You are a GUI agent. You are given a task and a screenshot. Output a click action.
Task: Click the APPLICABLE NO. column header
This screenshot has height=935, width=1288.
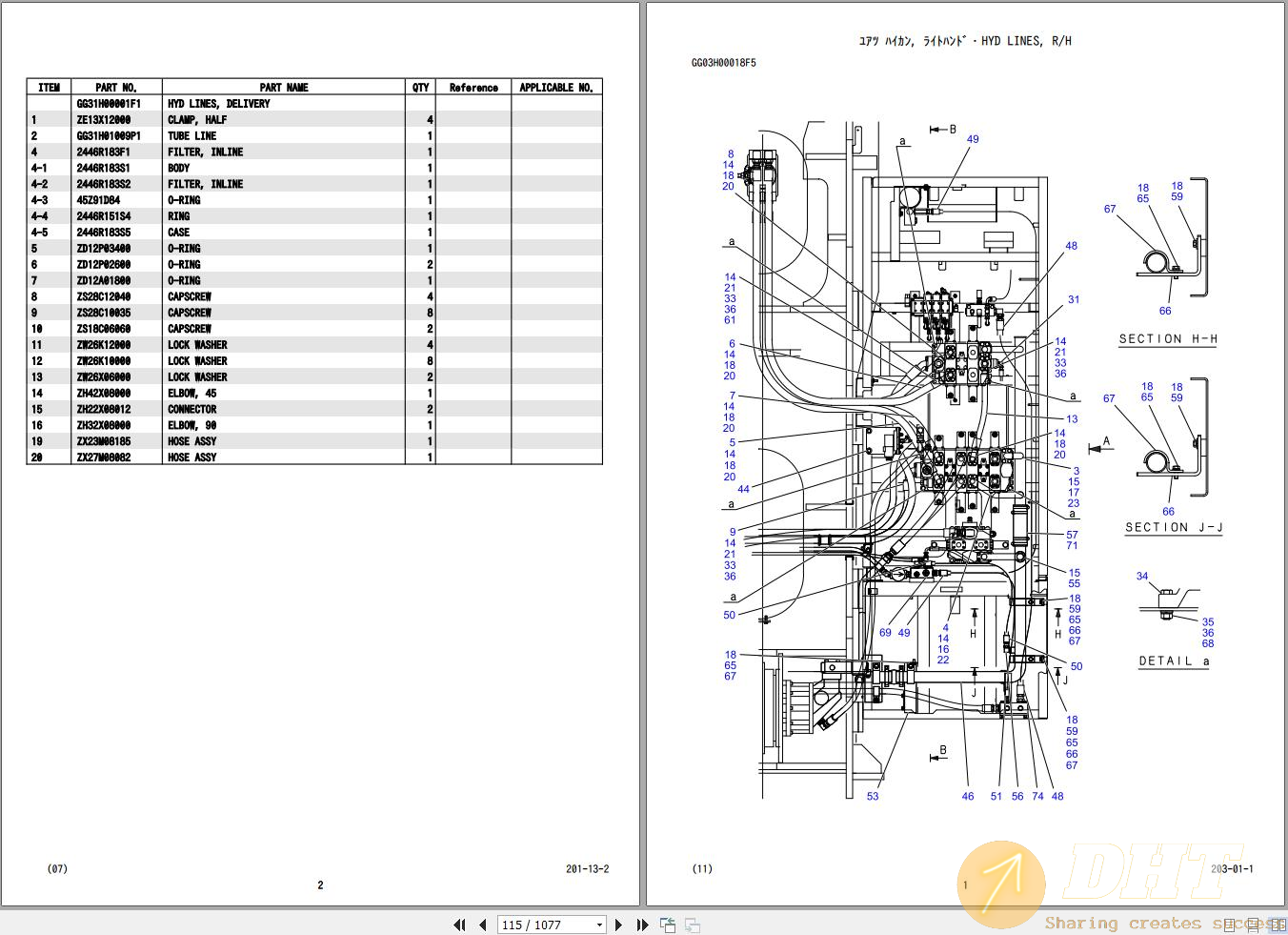556,88
